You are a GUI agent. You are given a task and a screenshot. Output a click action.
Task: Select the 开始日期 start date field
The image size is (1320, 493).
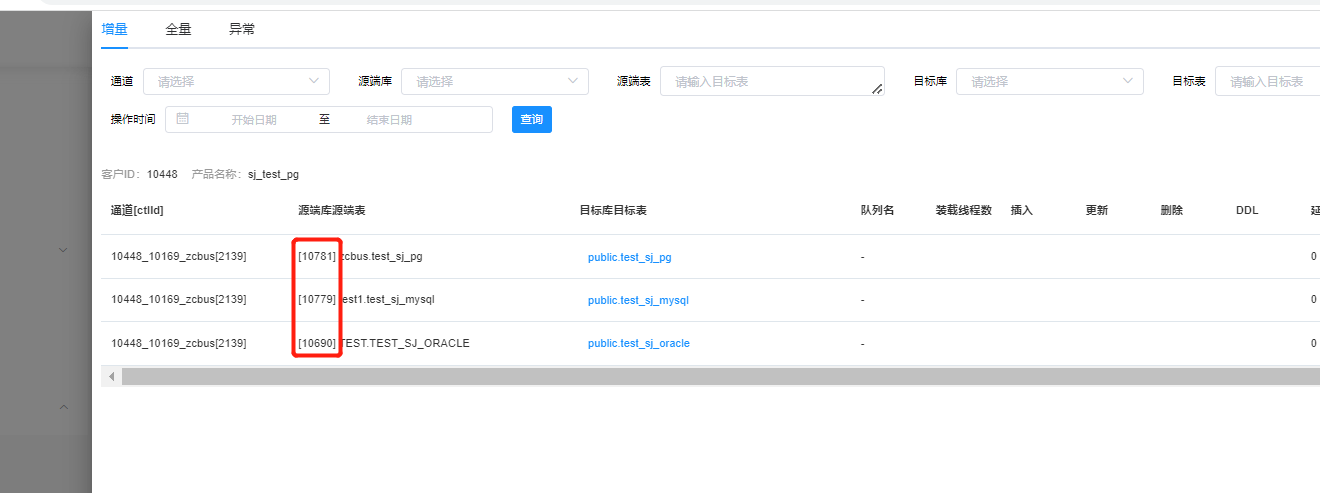coord(253,119)
